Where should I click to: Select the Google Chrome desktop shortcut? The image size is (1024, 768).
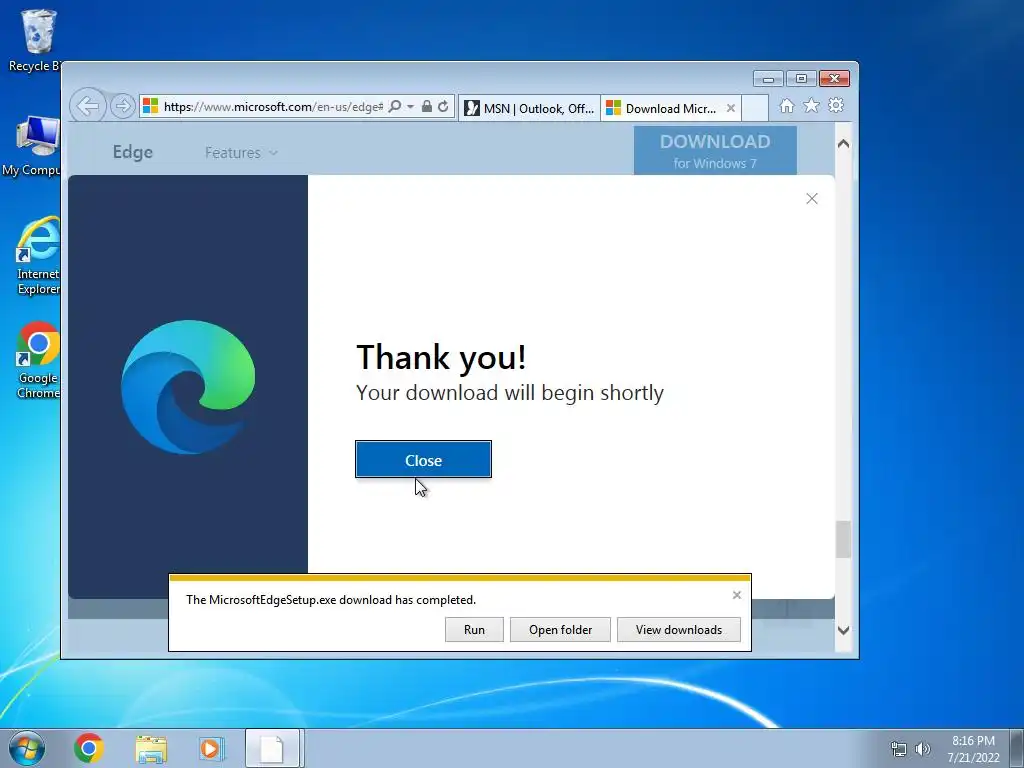click(37, 360)
